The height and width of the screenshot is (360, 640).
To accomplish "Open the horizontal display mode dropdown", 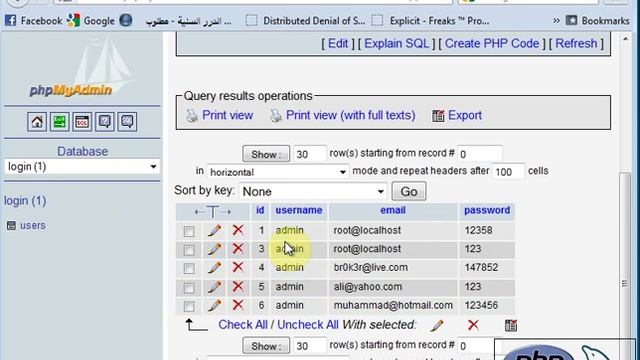I will pyautogui.click(x=278, y=172).
